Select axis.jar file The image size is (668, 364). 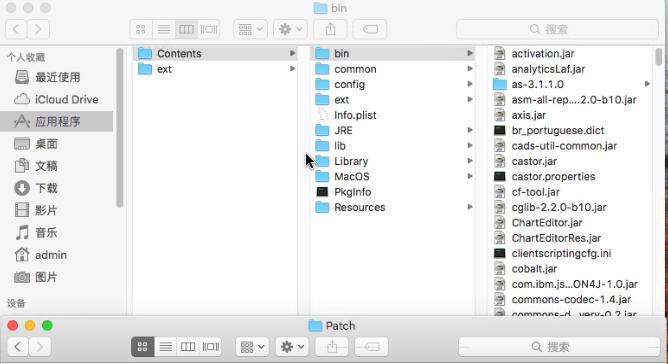pyautogui.click(x=571, y=115)
